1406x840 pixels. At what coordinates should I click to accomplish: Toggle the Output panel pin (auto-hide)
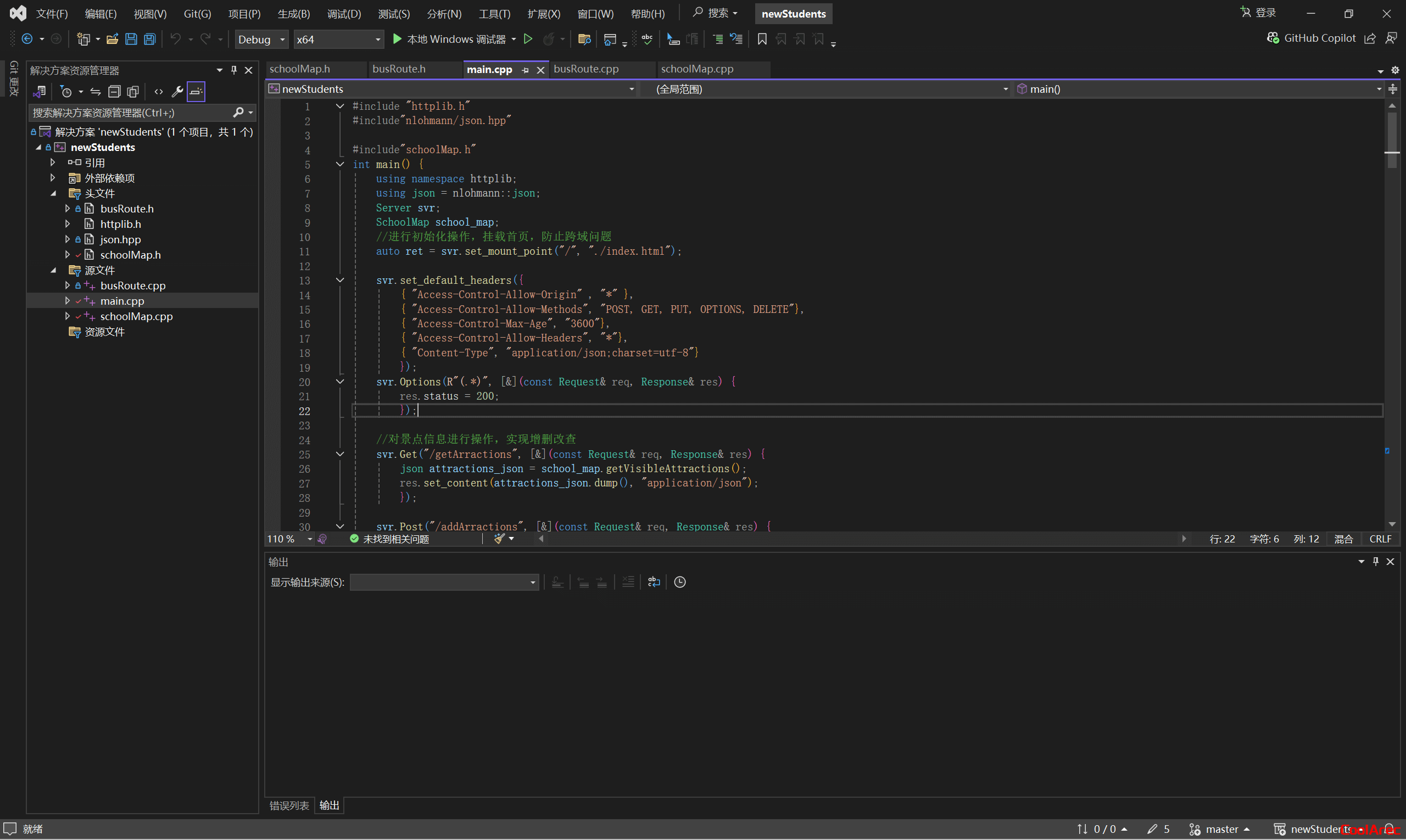pyautogui.click(x=1375, y=561)
